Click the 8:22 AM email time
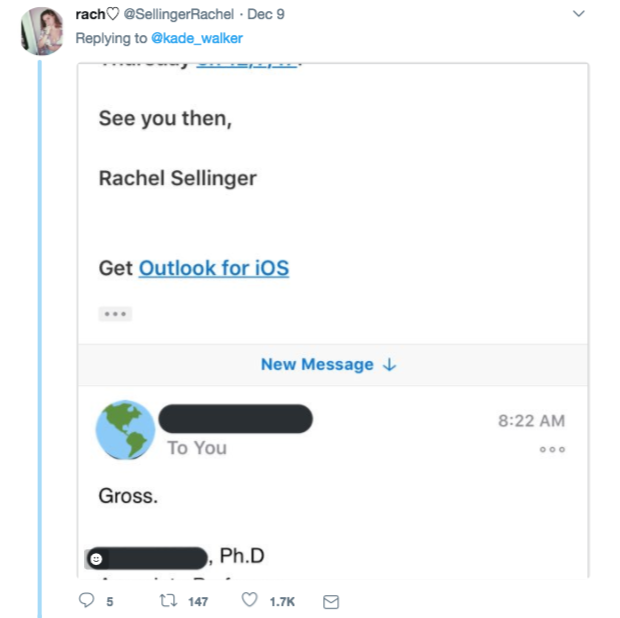 coord(531,421)
